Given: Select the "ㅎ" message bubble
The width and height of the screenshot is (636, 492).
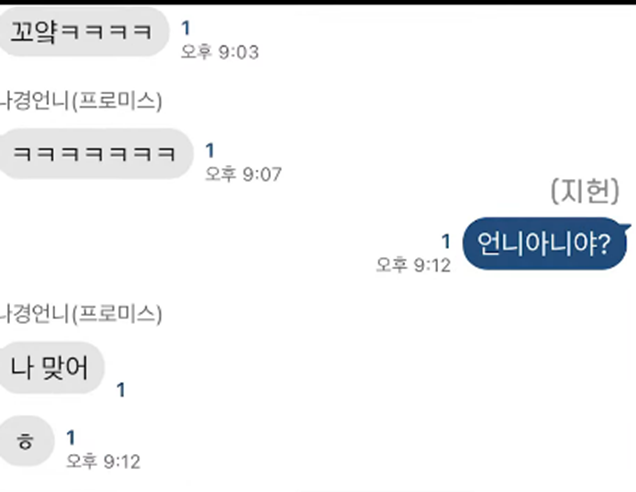Looking at the screenshot, I should (x=26, y=441).
